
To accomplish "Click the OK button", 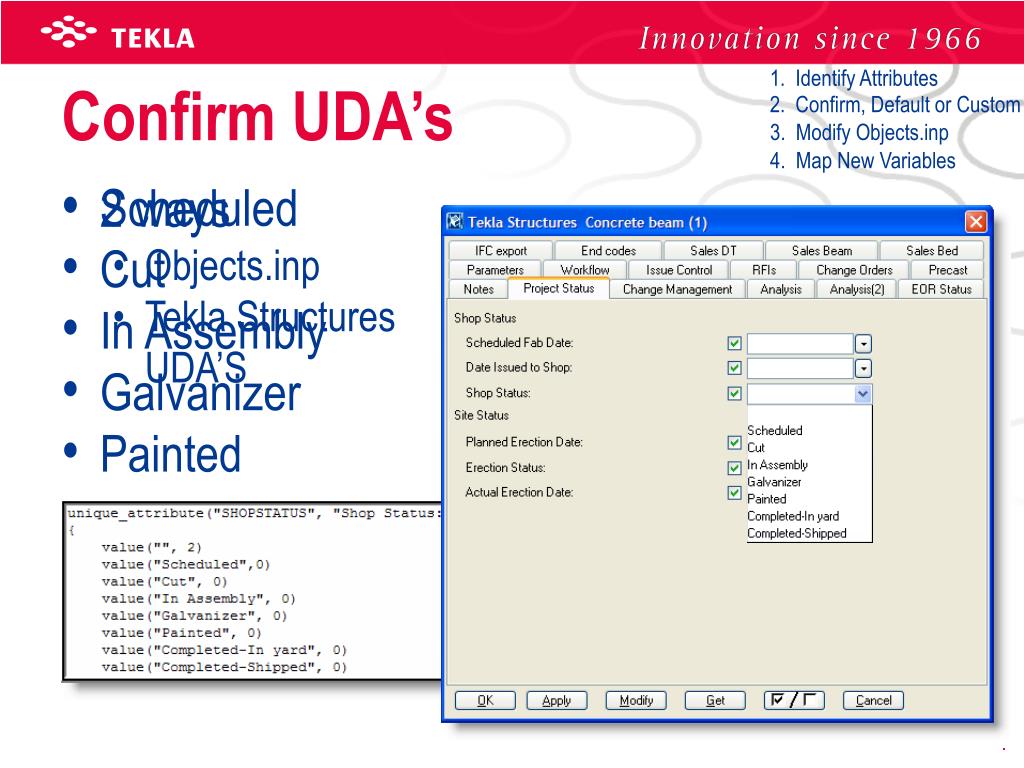I will [x=485, y=700].
